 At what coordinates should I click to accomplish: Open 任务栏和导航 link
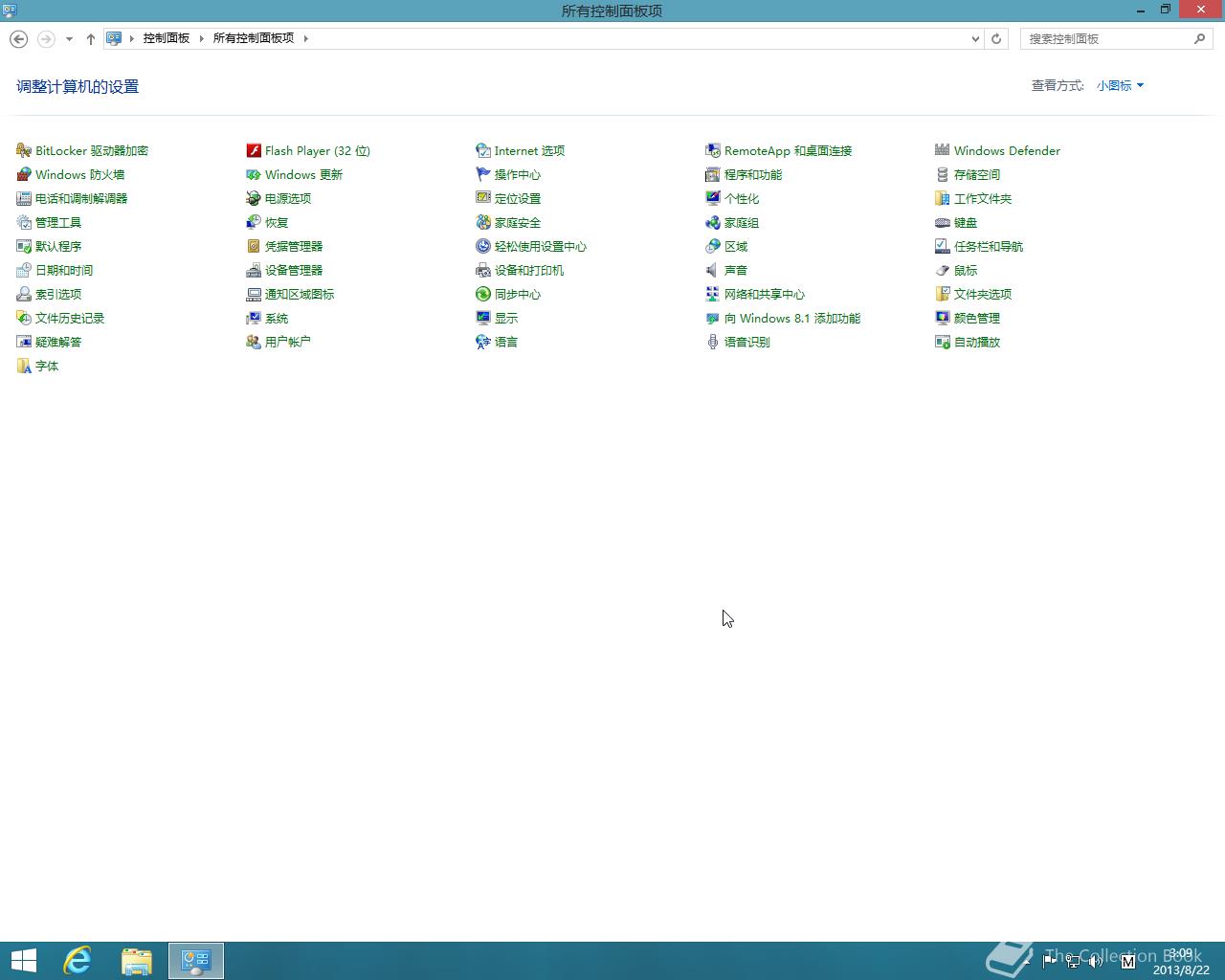988,247
